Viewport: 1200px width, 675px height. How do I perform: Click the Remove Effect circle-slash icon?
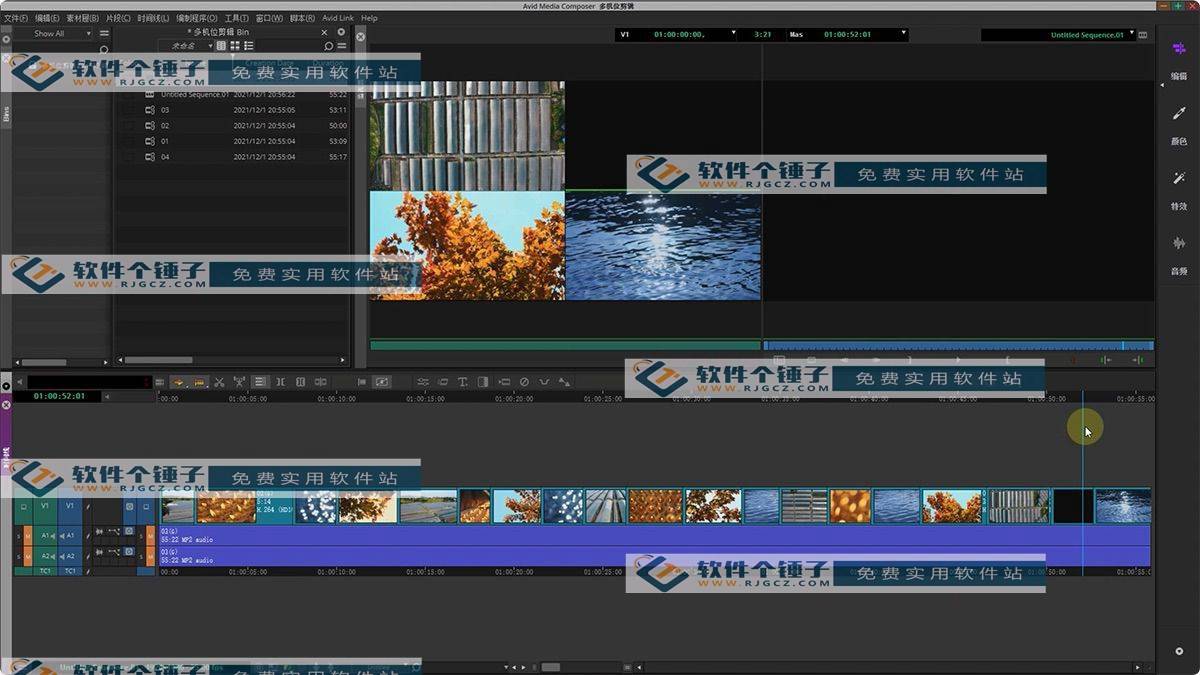[524, 381]
